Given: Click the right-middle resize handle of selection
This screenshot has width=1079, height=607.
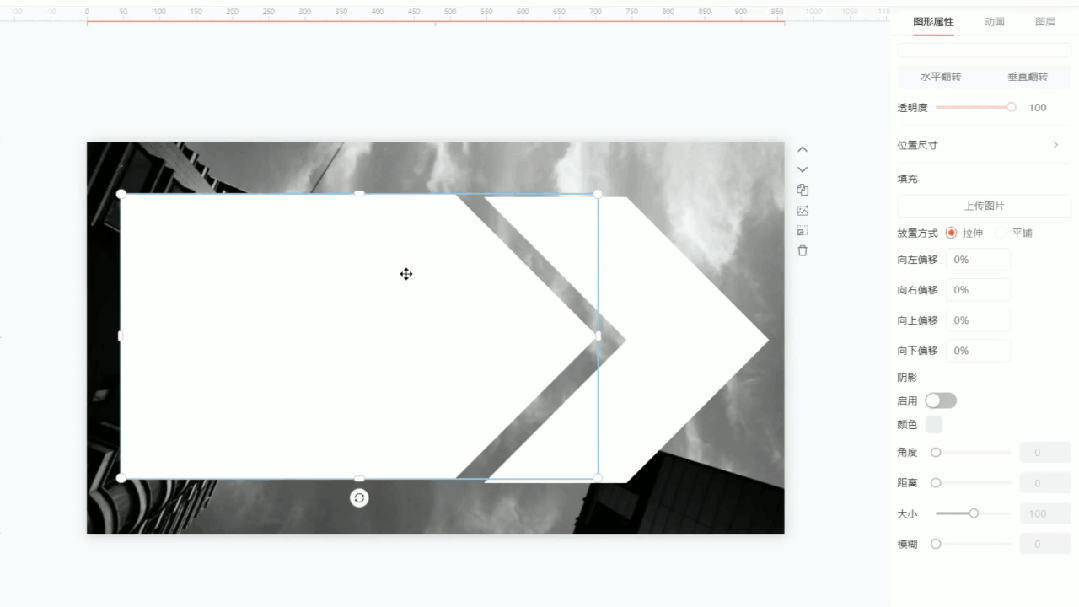Looking at the screenshot, I should pos(598,336).
